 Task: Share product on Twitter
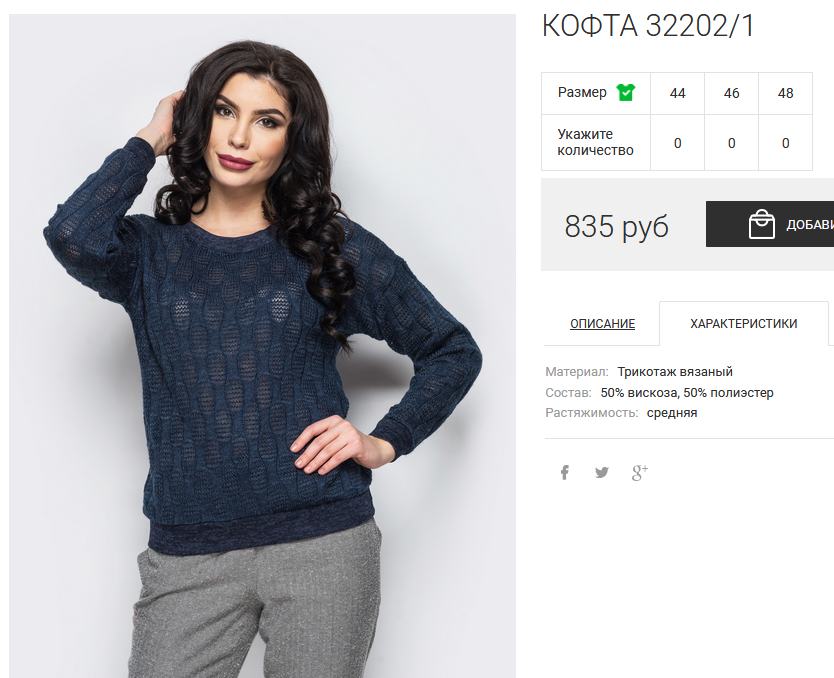tap(602, 472)
